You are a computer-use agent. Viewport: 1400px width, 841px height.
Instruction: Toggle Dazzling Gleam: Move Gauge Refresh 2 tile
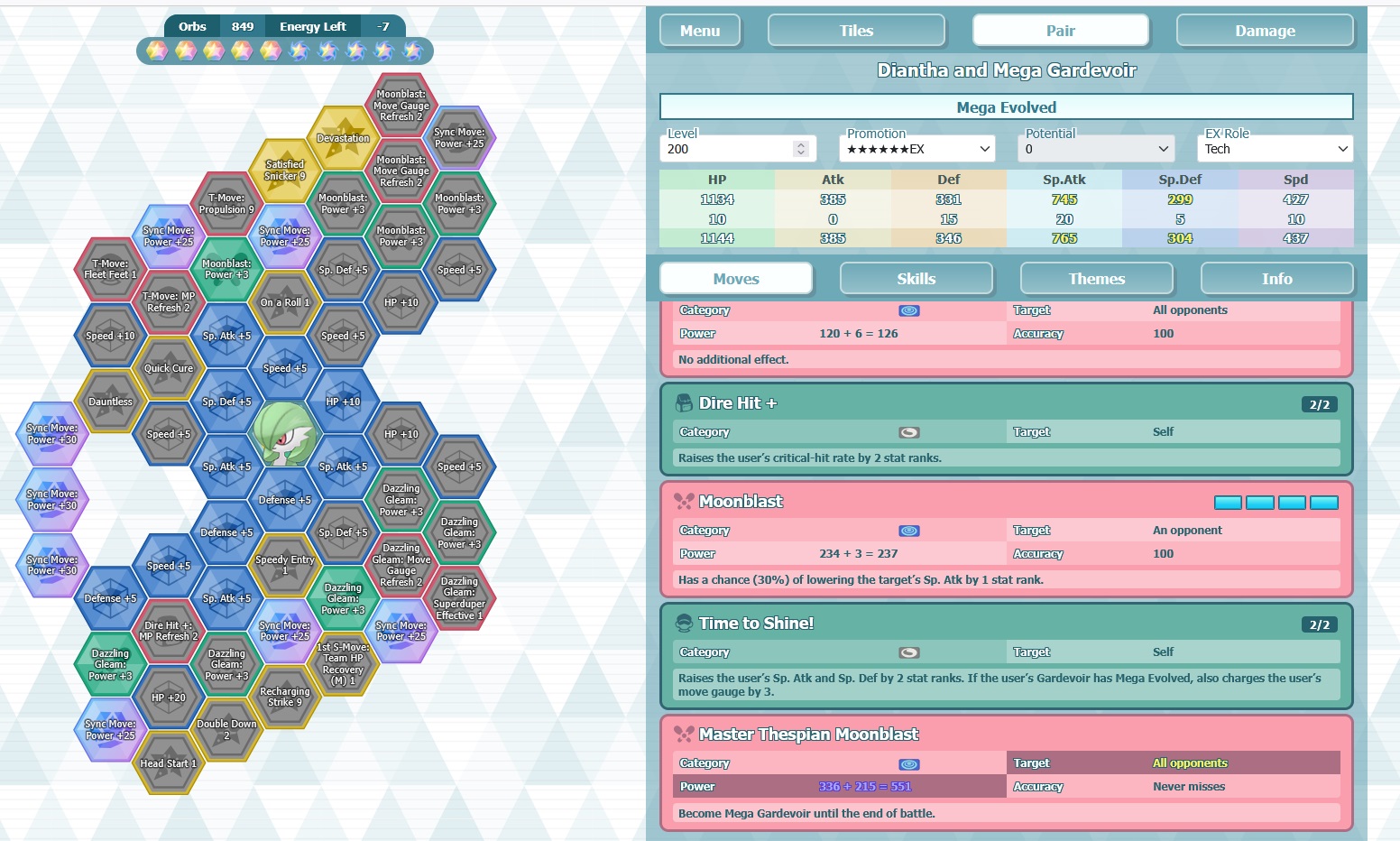(401, 565)
